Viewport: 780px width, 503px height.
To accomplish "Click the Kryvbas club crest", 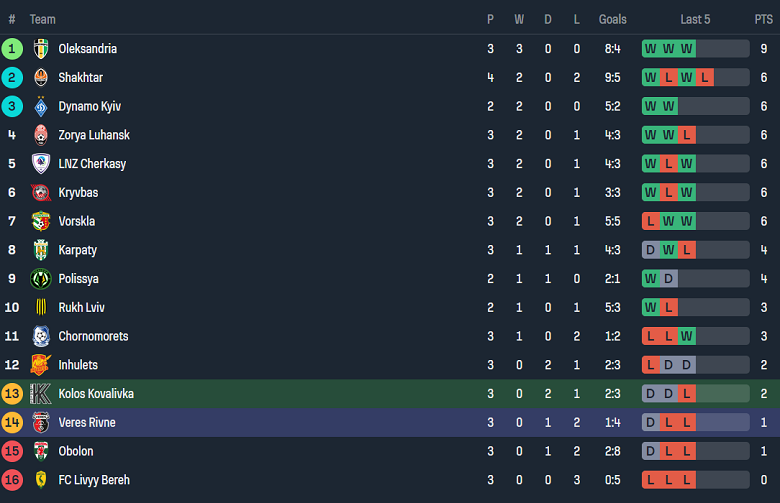I will (x=41, y=193).
